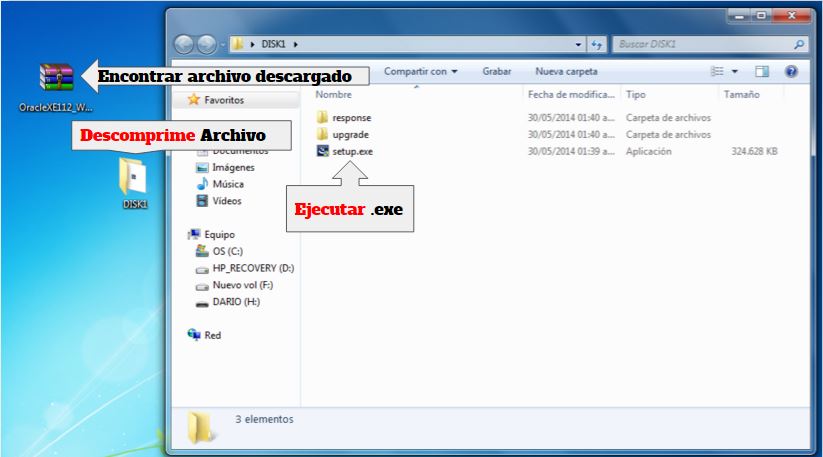Screen dimensions: 823x457
Task: Click in the Buscar DISK1 search field
Action: click(x=700, y=45)
